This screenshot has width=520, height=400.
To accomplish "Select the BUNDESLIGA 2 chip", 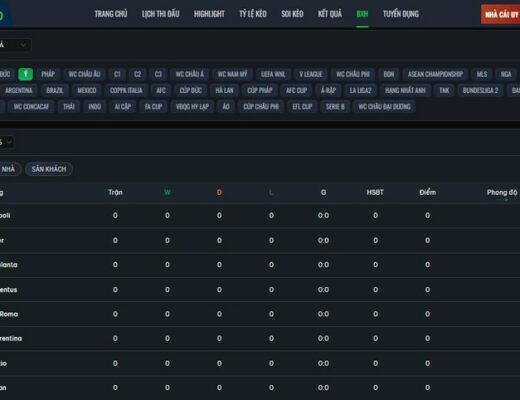I will pyautogui.click(x=480, y=90).
